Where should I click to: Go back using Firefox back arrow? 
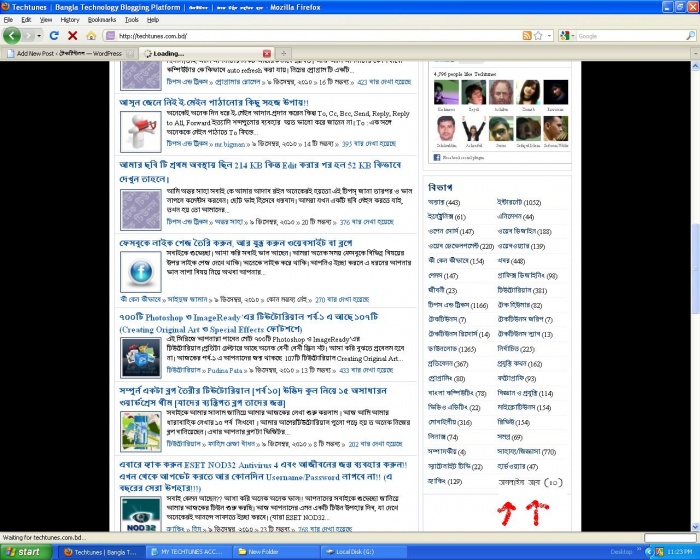click(x=12, y=36)
